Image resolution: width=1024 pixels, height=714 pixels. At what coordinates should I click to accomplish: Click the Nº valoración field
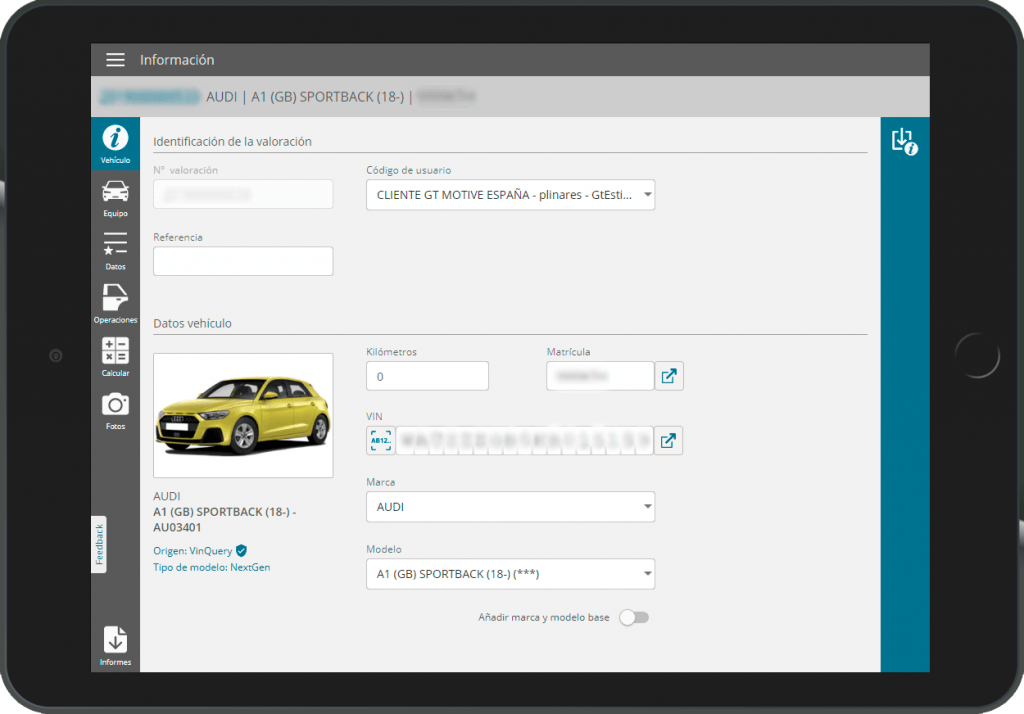click(x=243, y=195)
